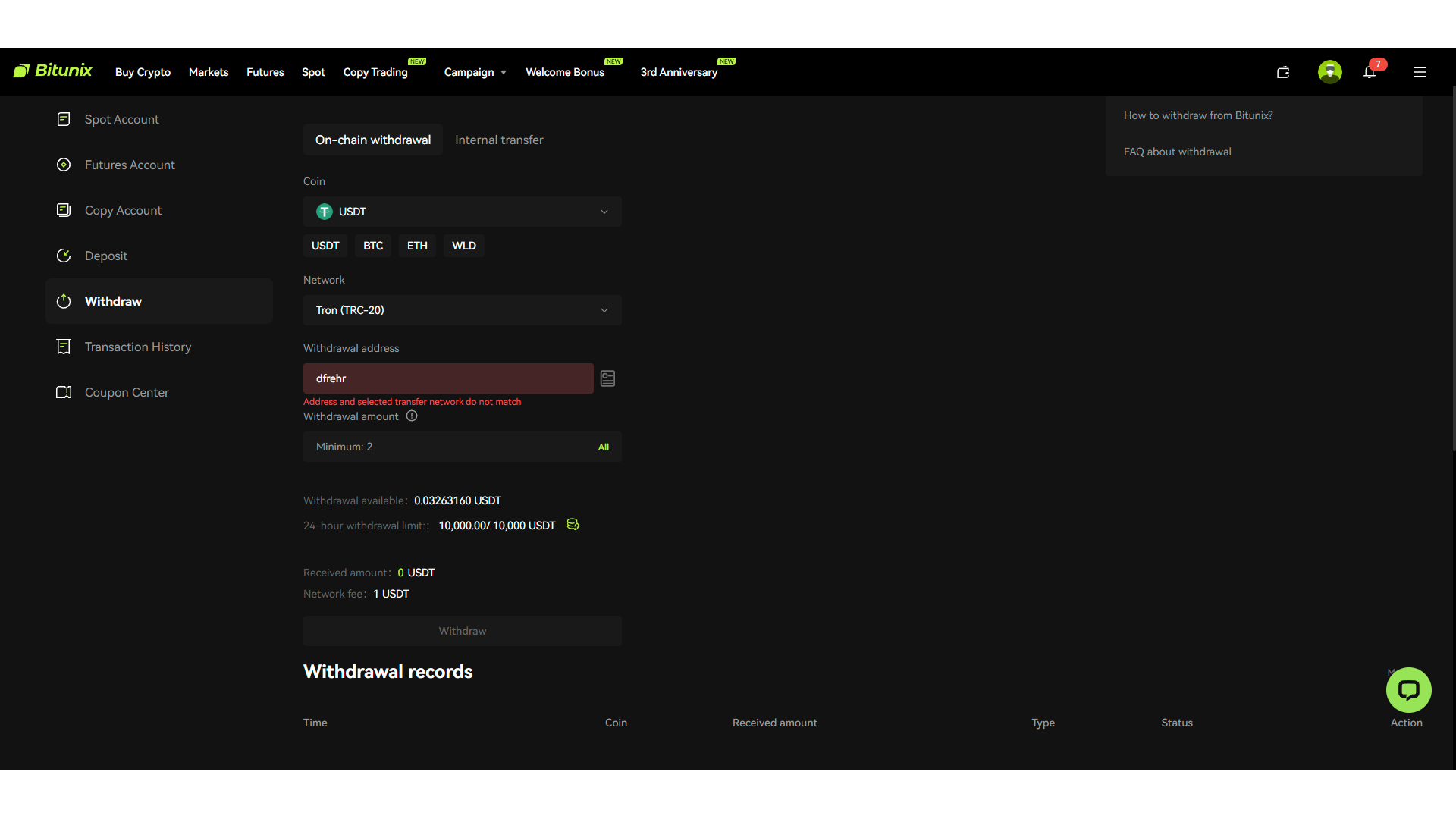Select the ETH quick coin chip

point(417,246)
